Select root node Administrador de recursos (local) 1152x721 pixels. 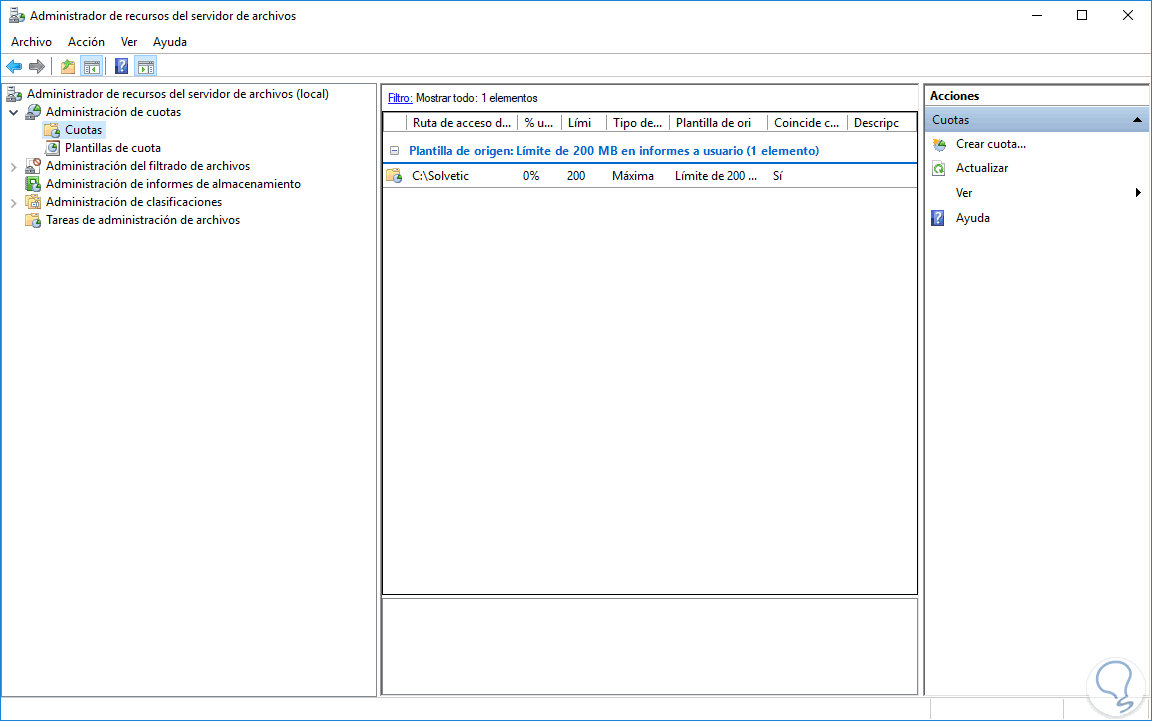[178, 94]
